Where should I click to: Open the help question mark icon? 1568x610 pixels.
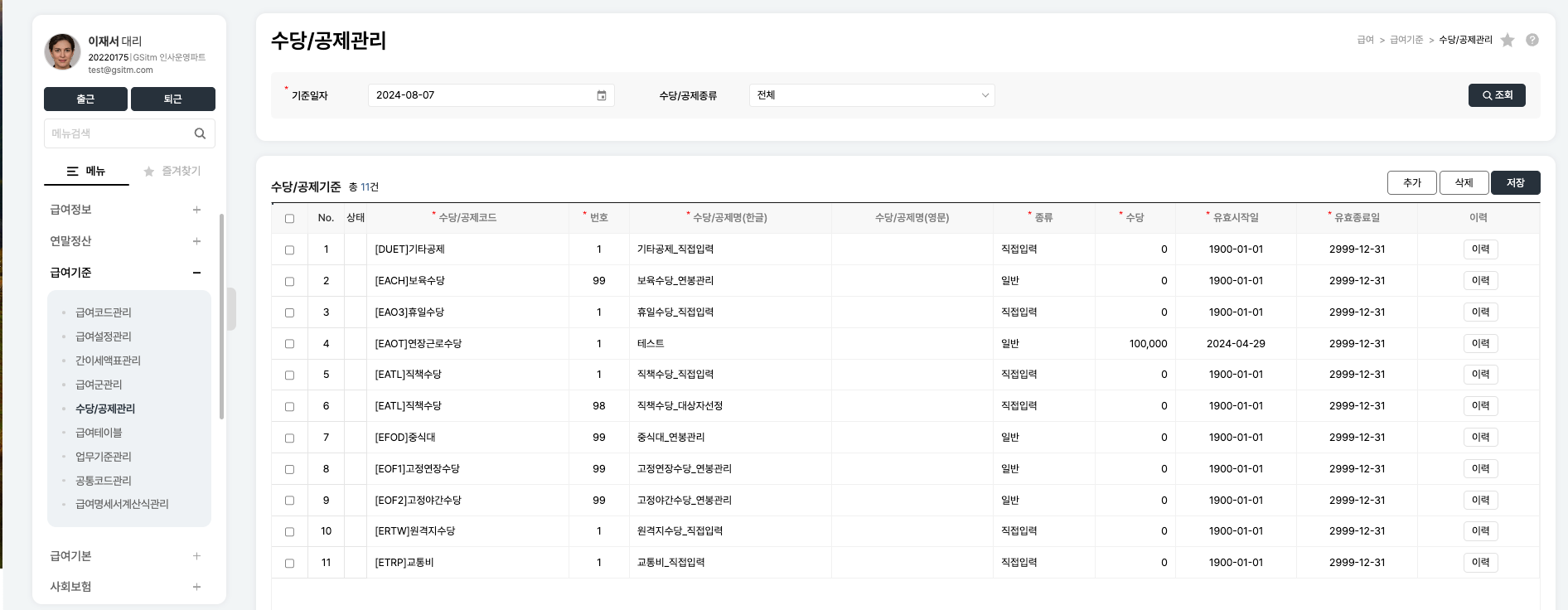(1532, 40)
